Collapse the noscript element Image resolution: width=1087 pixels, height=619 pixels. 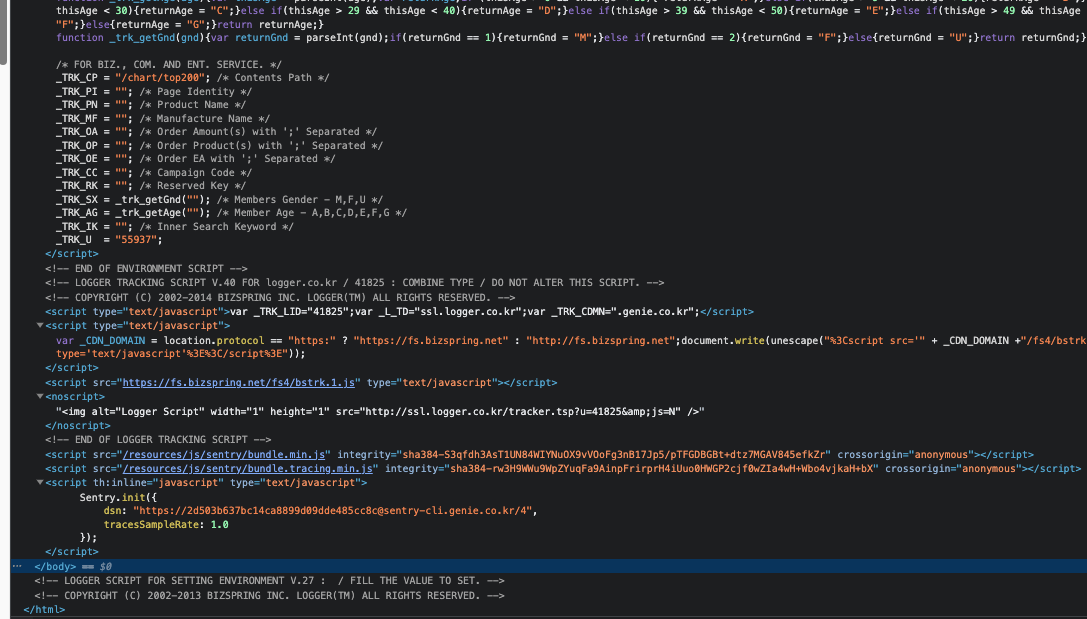click(40, 396)
